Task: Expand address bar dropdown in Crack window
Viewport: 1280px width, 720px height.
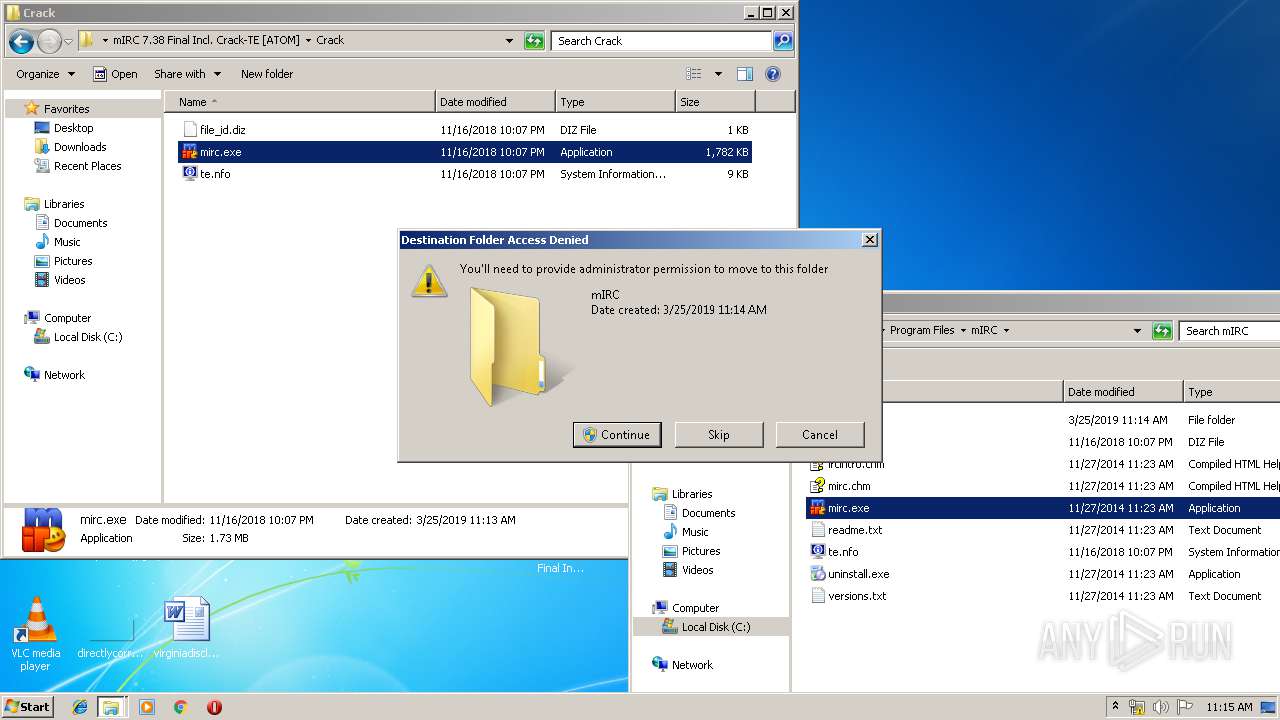Action: click(x=510, y=41)
